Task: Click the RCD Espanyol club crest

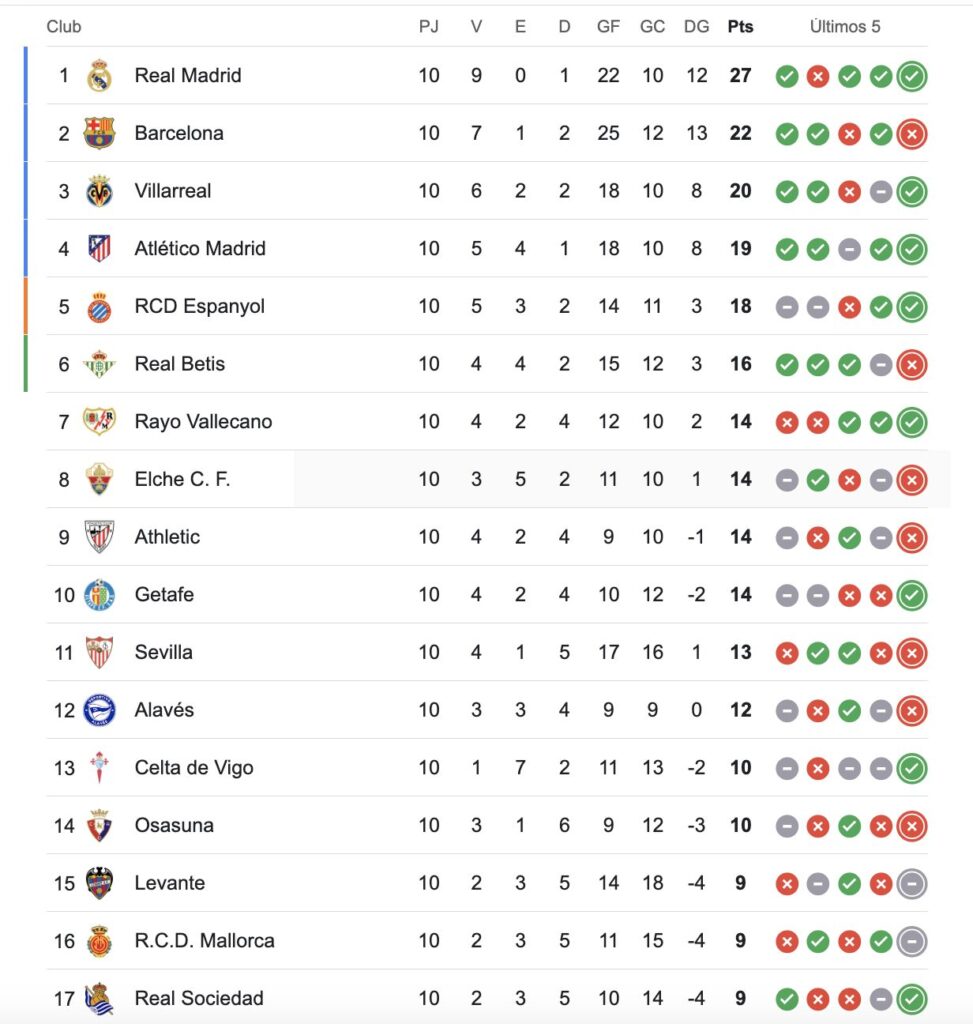Action: pos(99,306)
